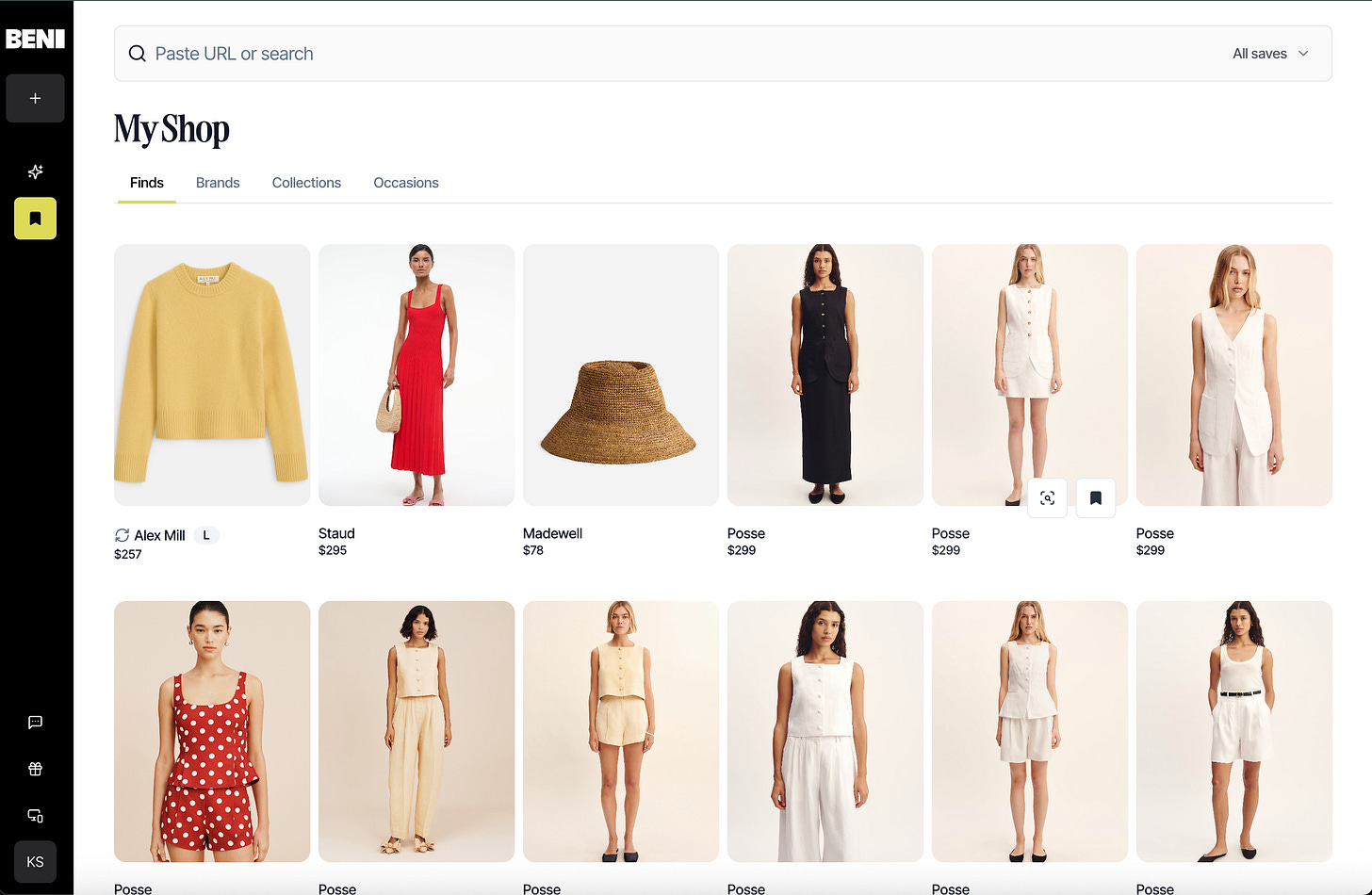Image resolution: width=1372 pixels, height=895 pixels.
Task: Open the sparkle AI icon in sidebar
Action: [35, 171]
